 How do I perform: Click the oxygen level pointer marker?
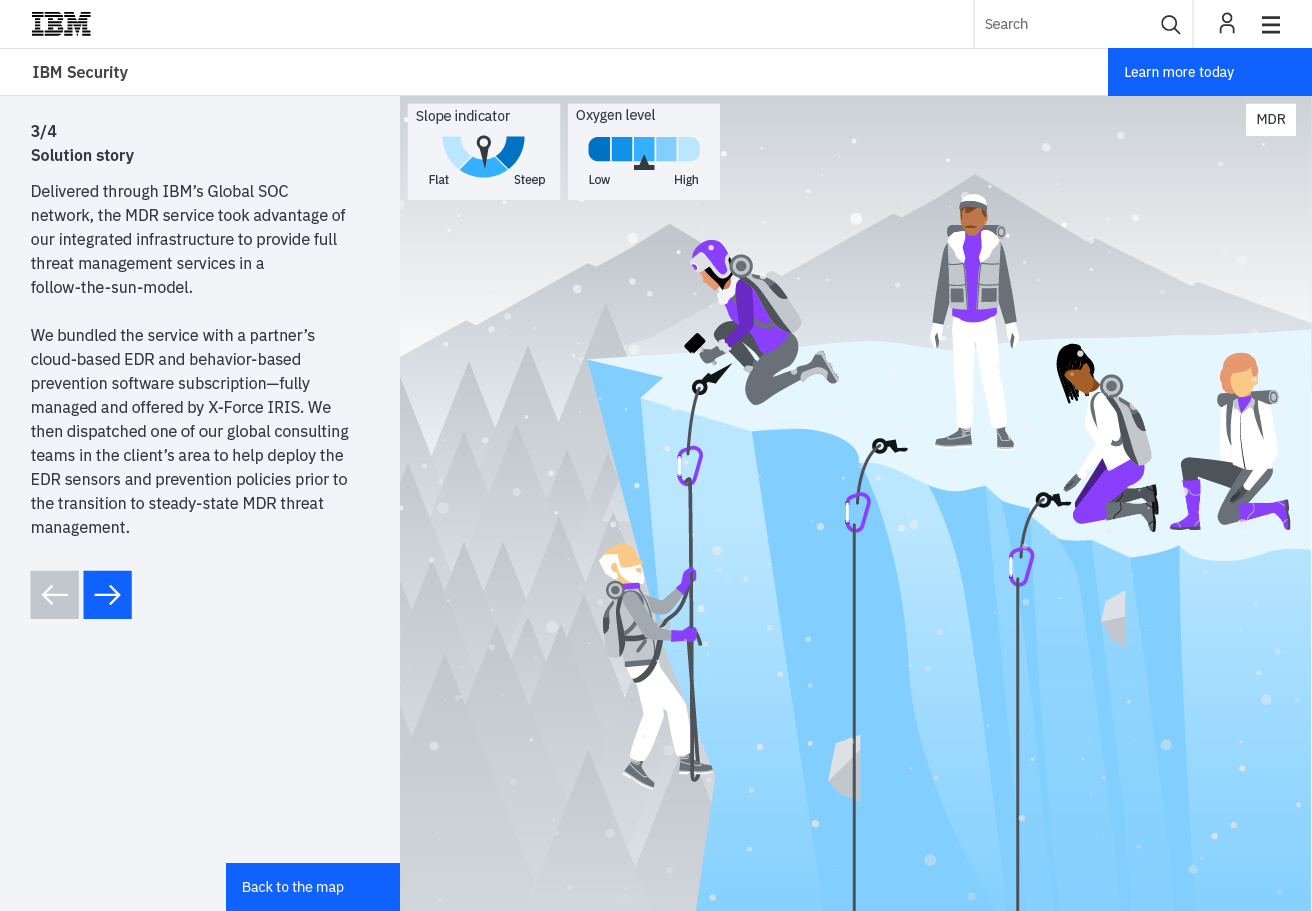(644, 163)
